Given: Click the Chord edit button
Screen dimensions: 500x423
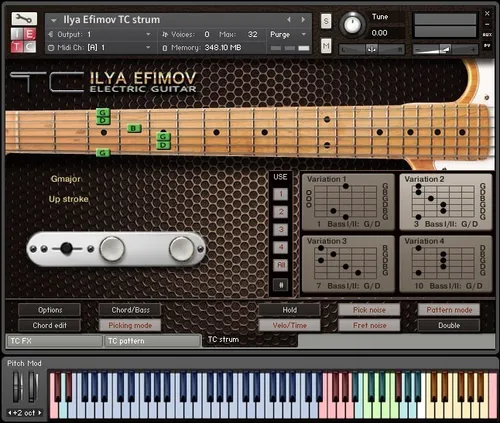Looking at the screenshot, I should click(x=50, y=325).
